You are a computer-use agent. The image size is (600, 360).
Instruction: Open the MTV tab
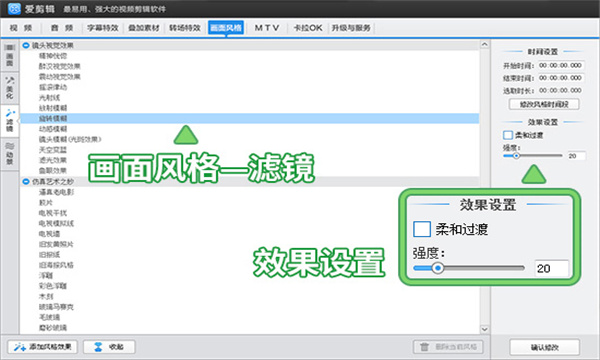pos(267,28)
